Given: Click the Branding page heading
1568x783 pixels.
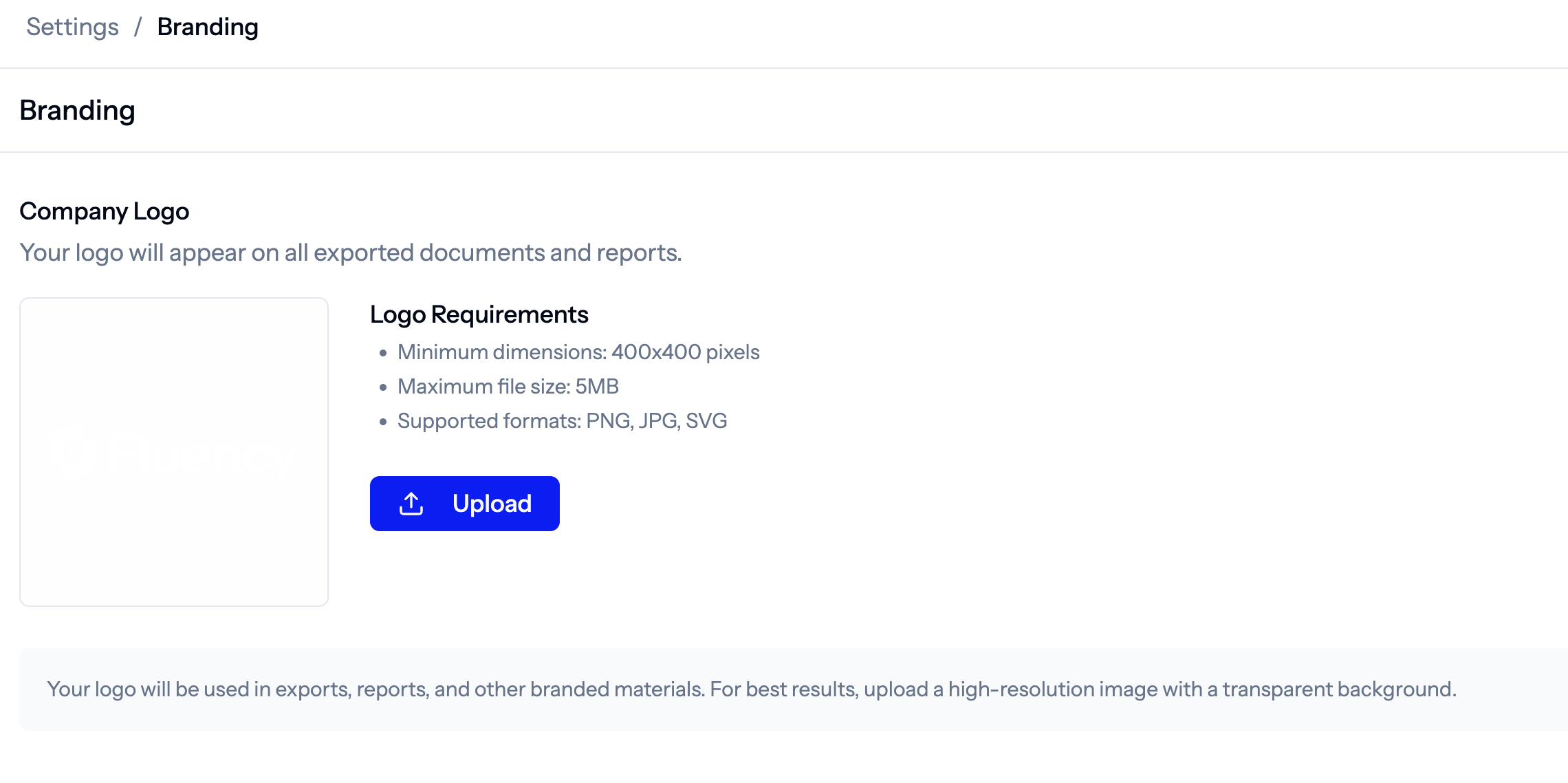Looking at the screenshot, I should coord(77,110).
